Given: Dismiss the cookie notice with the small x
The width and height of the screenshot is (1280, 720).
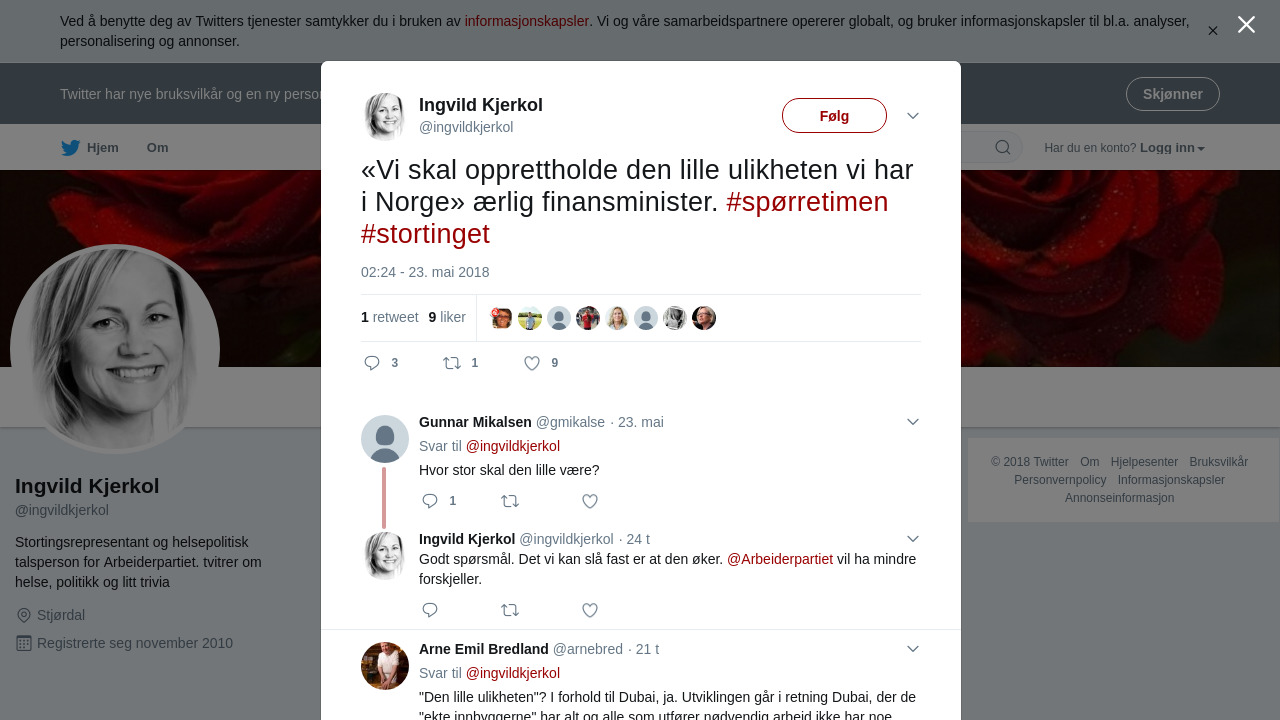Looking at the screenshot, I should pos(1212,31).
